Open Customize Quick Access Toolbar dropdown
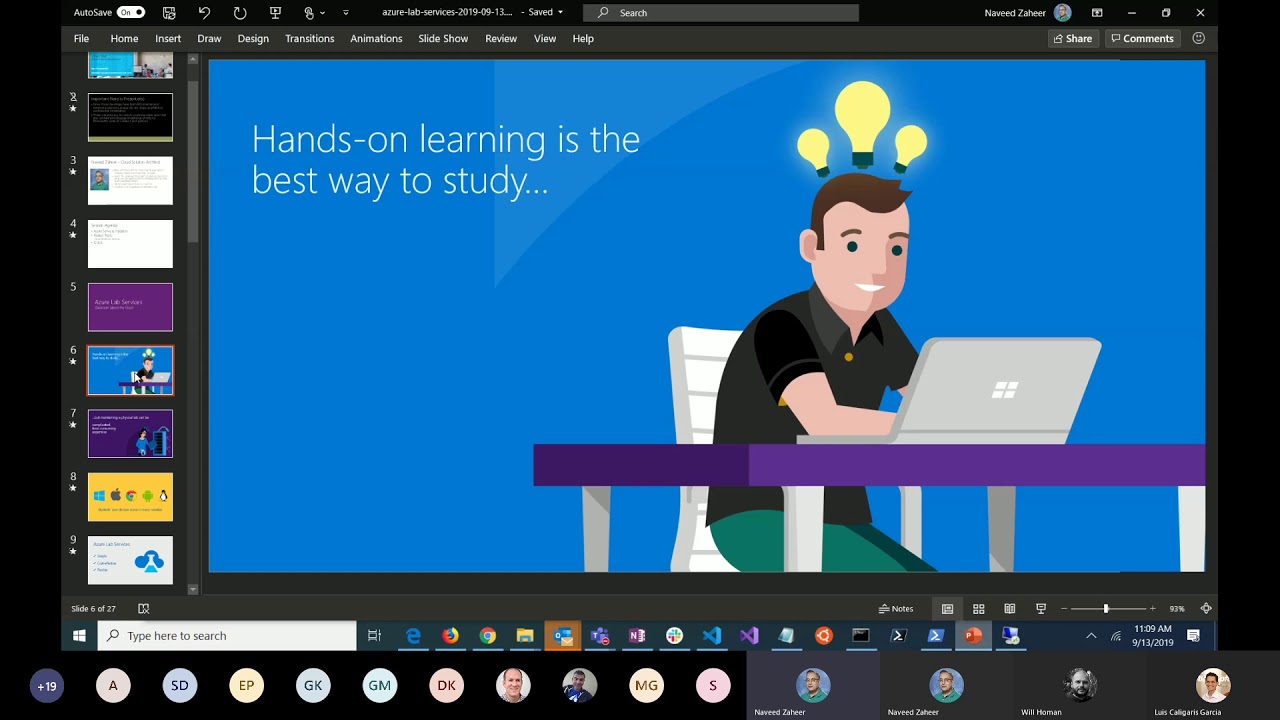The height and width of the screenshot is (720, 1280). tap(346, 13)
